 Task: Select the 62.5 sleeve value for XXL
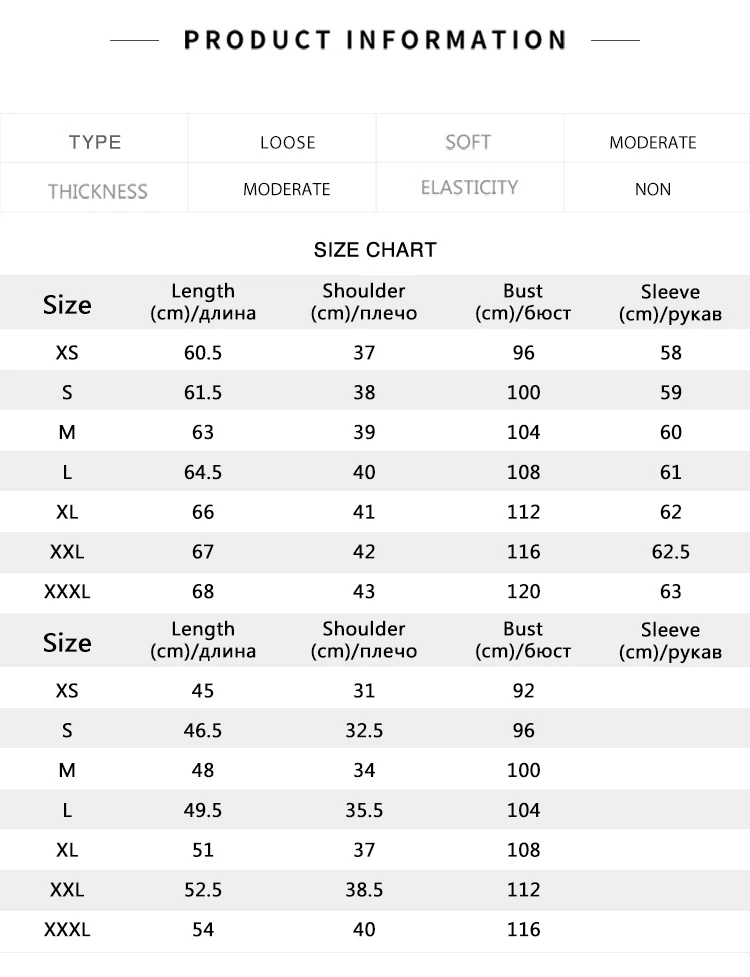(x=671, y=552)
